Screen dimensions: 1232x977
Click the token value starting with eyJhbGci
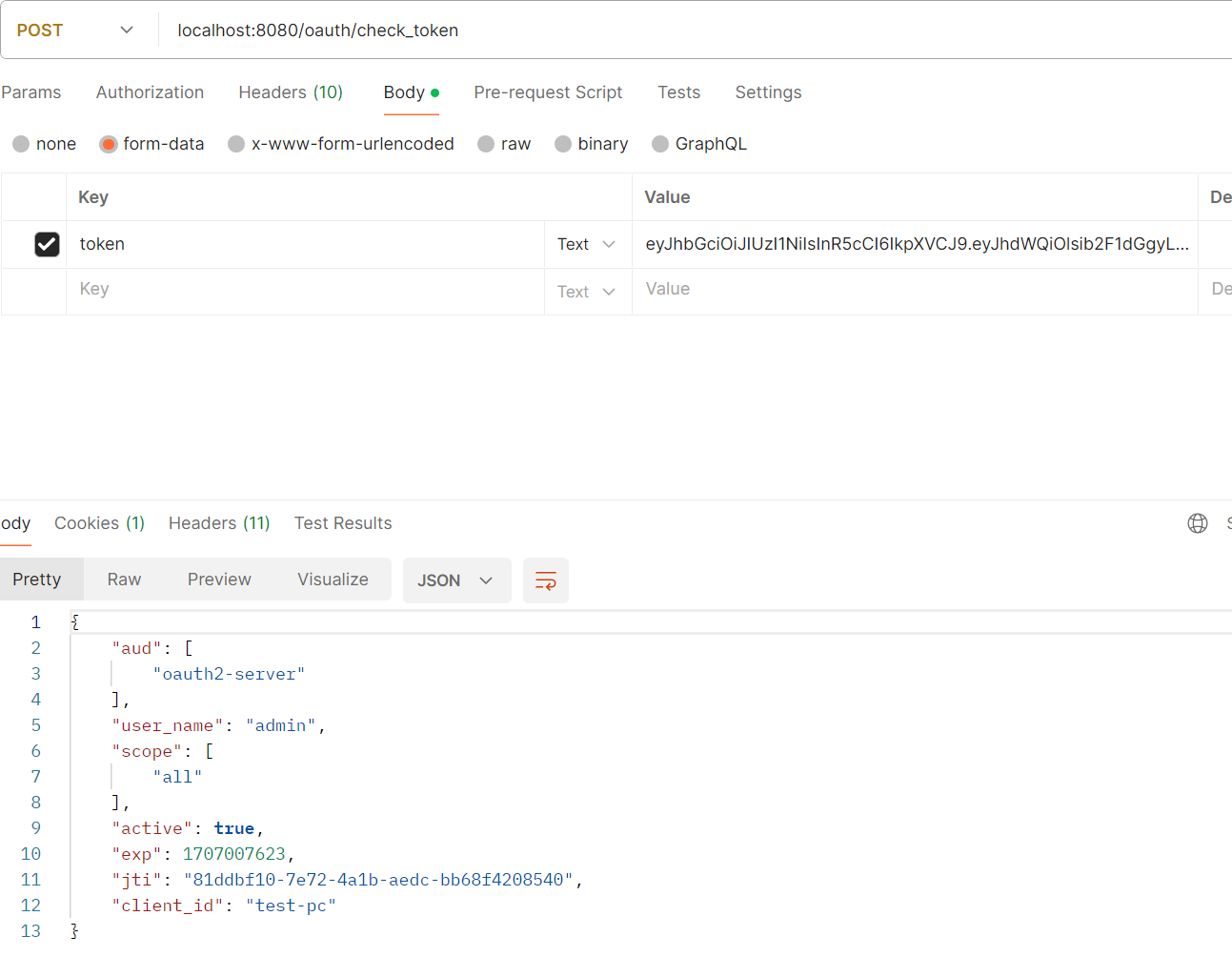[917, 244]
